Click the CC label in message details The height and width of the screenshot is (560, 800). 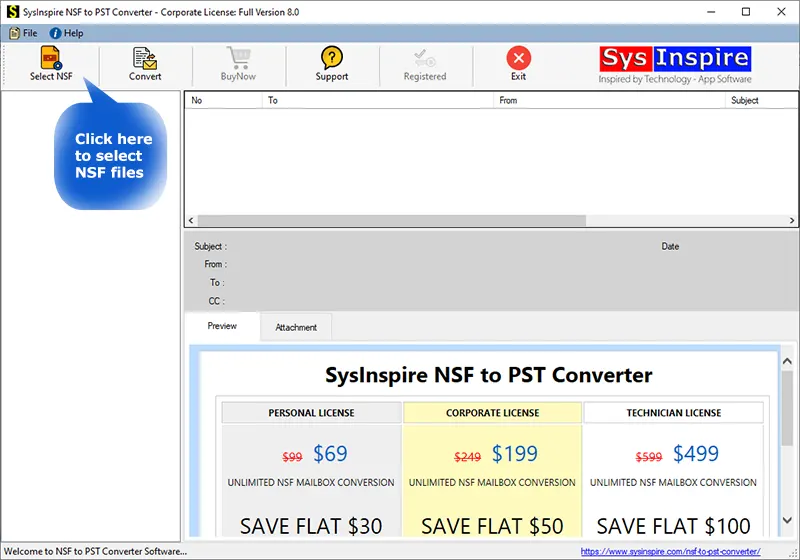tap(216, 301)
